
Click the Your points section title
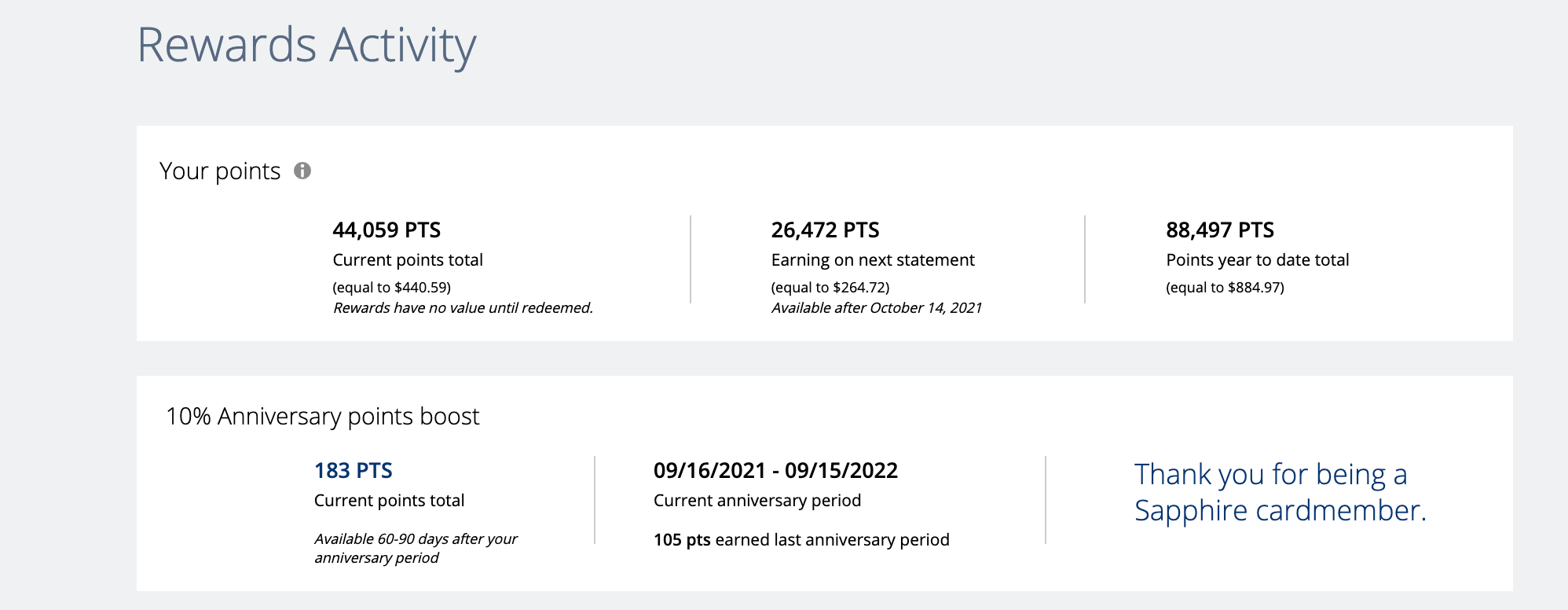point(220,171)
